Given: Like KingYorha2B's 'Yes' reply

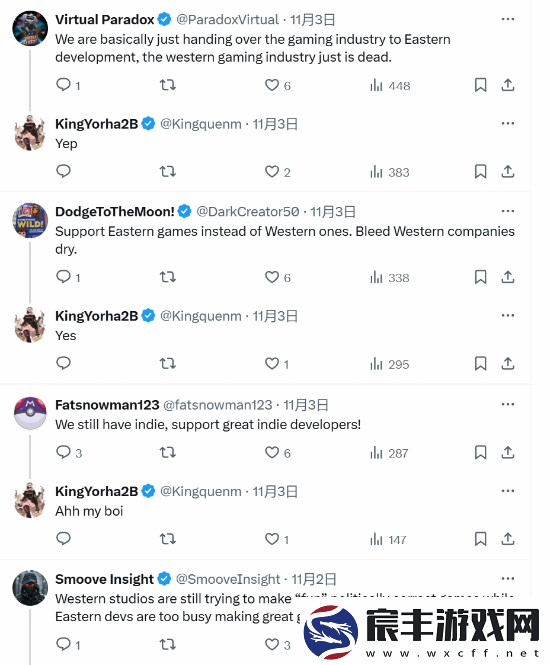Looking at the screenshot, I should [277, 364].
